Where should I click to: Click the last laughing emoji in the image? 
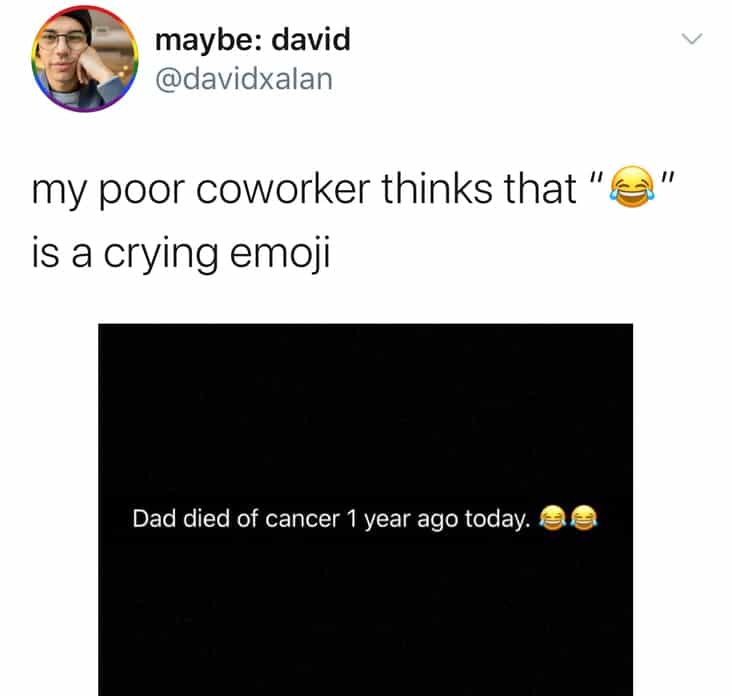pyautogui.click(x=584, y=518)
